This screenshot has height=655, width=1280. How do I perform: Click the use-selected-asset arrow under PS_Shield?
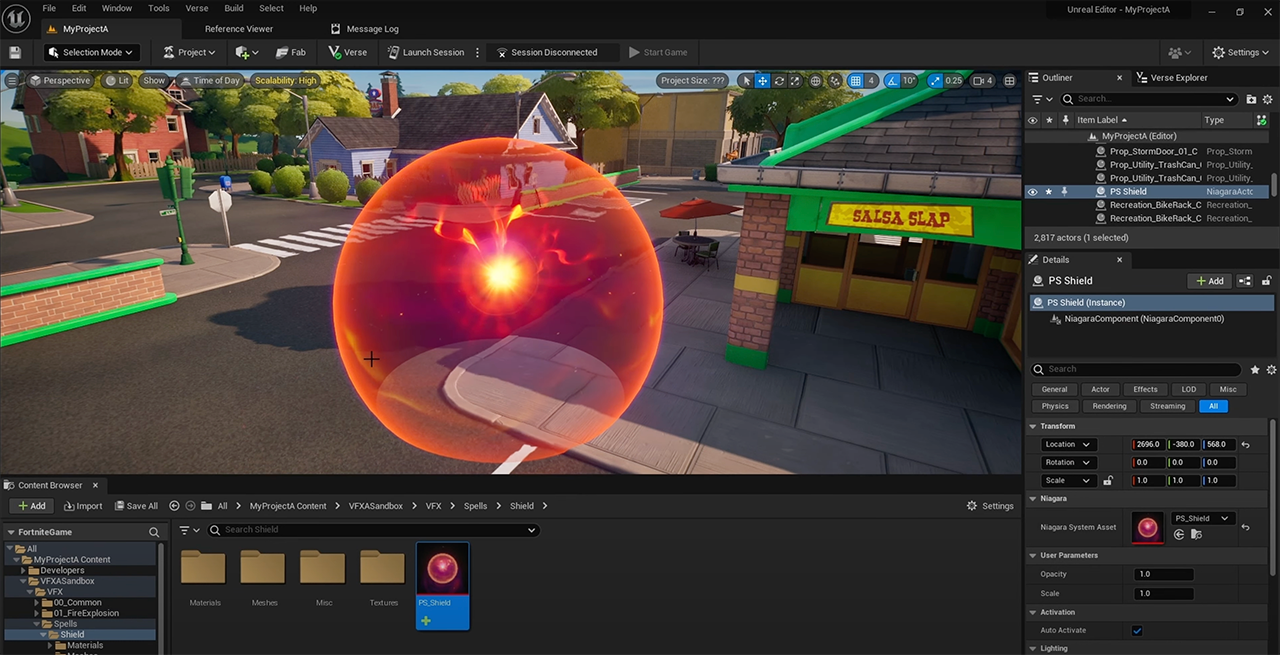tap(1179, 534)
